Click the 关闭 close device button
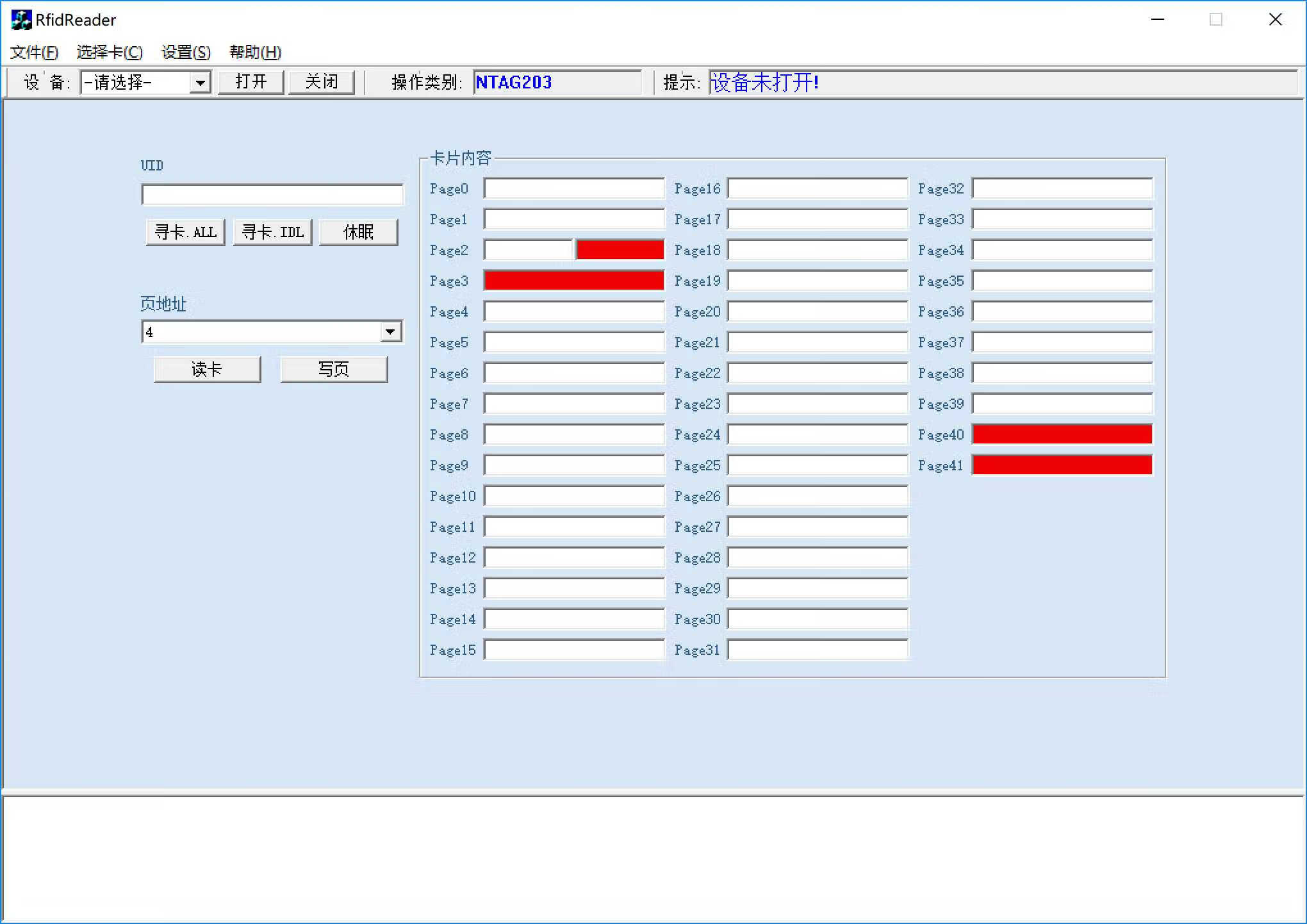Screen dimensions: 1307x924 coord(321,82)
